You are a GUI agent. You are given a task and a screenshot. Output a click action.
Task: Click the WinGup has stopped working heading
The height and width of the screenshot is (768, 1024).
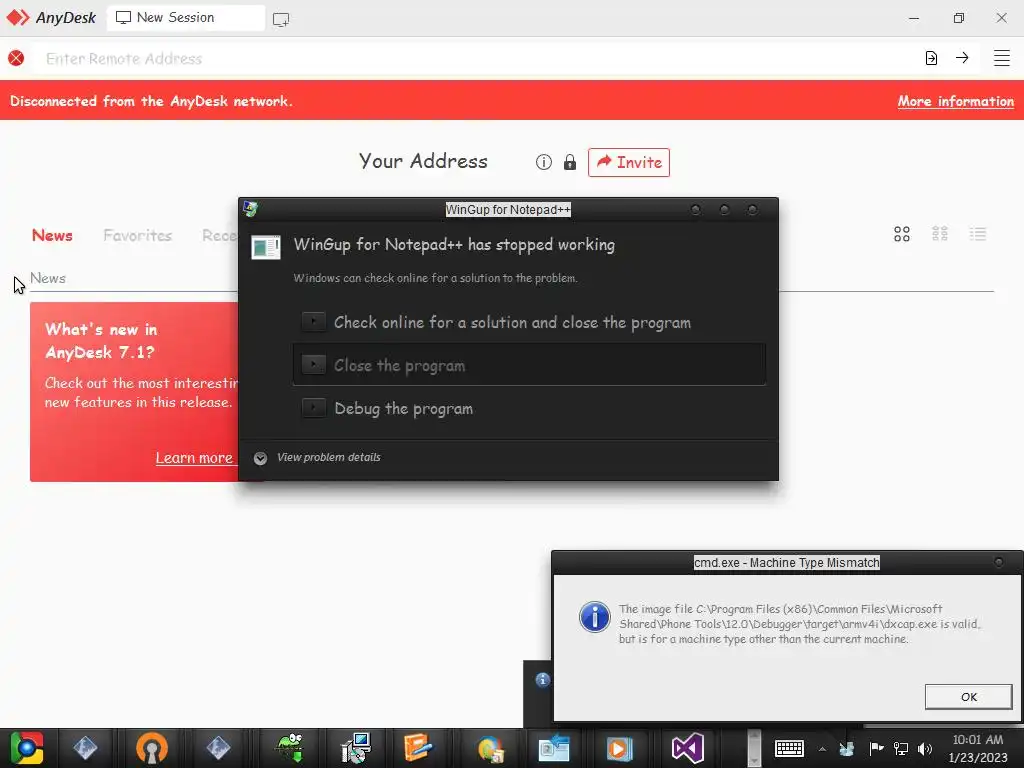coord(454,244)
